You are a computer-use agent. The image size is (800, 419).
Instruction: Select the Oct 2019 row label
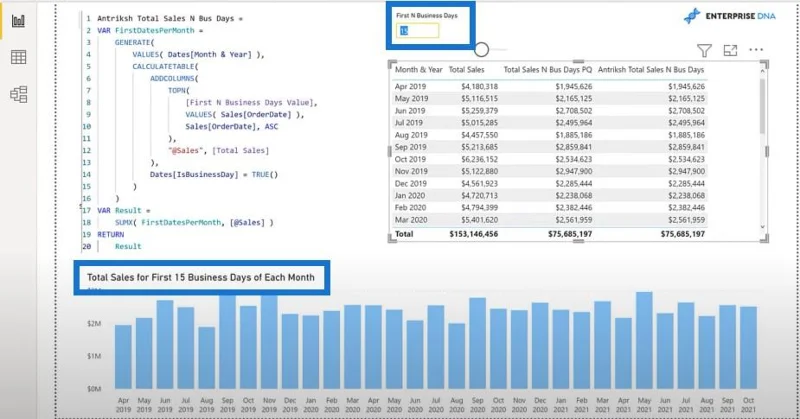coord(410,159)
